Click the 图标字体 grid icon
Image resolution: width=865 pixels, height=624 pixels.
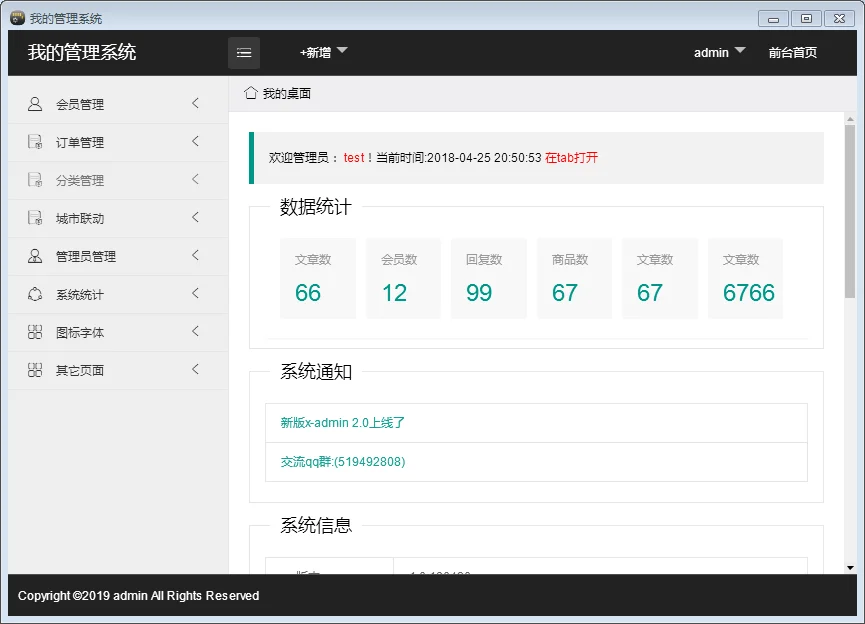click(35, 332)
